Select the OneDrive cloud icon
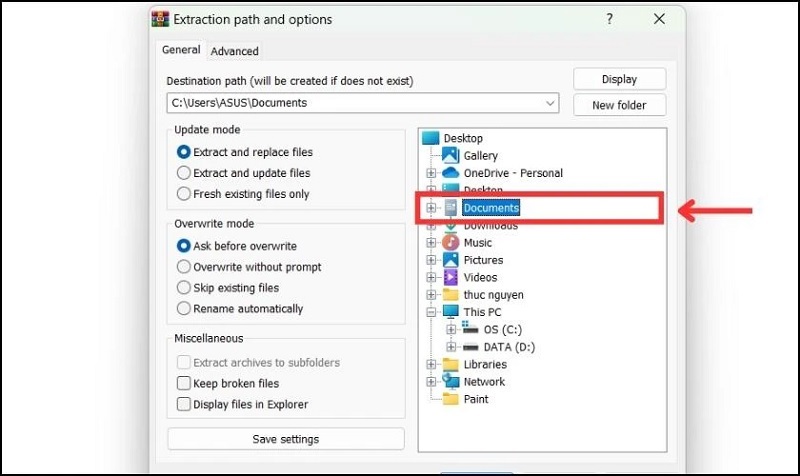This screenshot has height=476, width=800. (450, 173)
